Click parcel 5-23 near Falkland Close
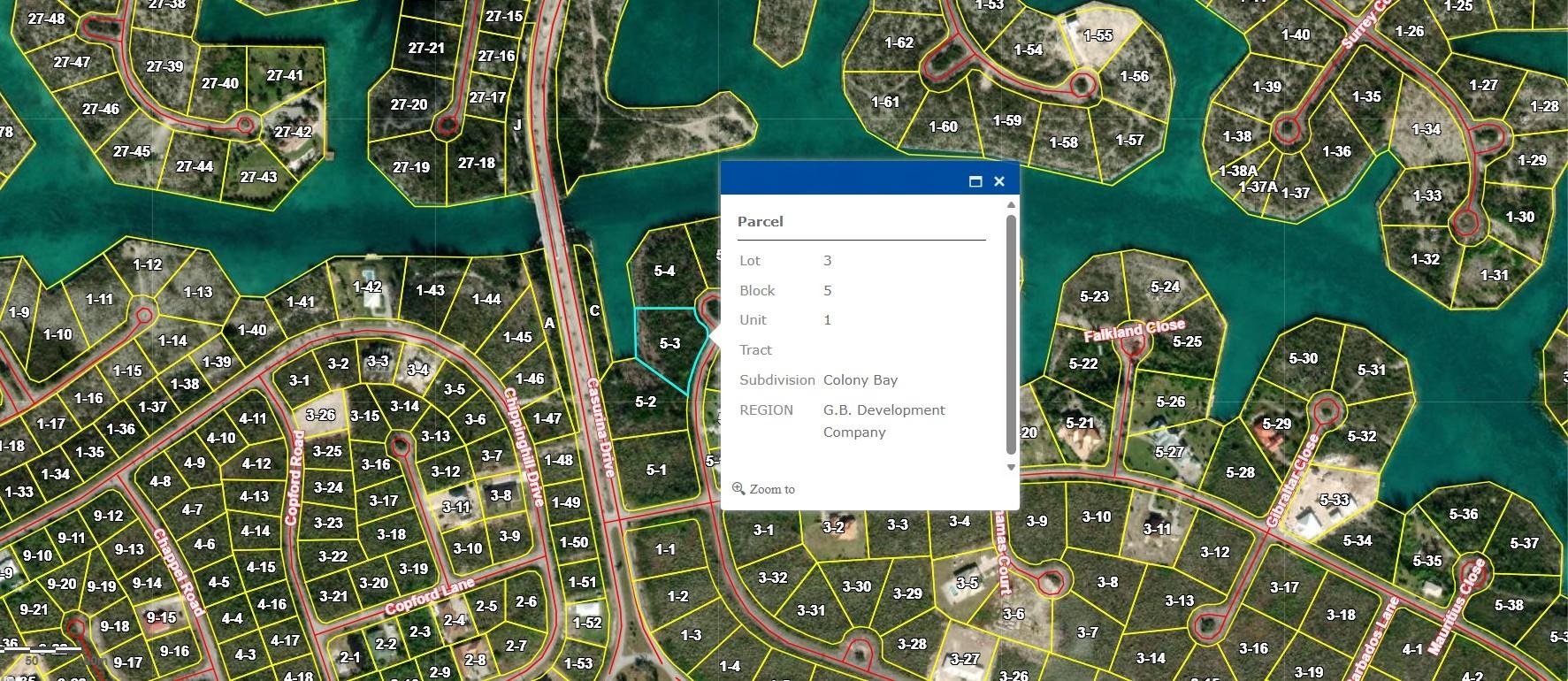Screen dimensions: 1568x681 [x=1094, y=297]
